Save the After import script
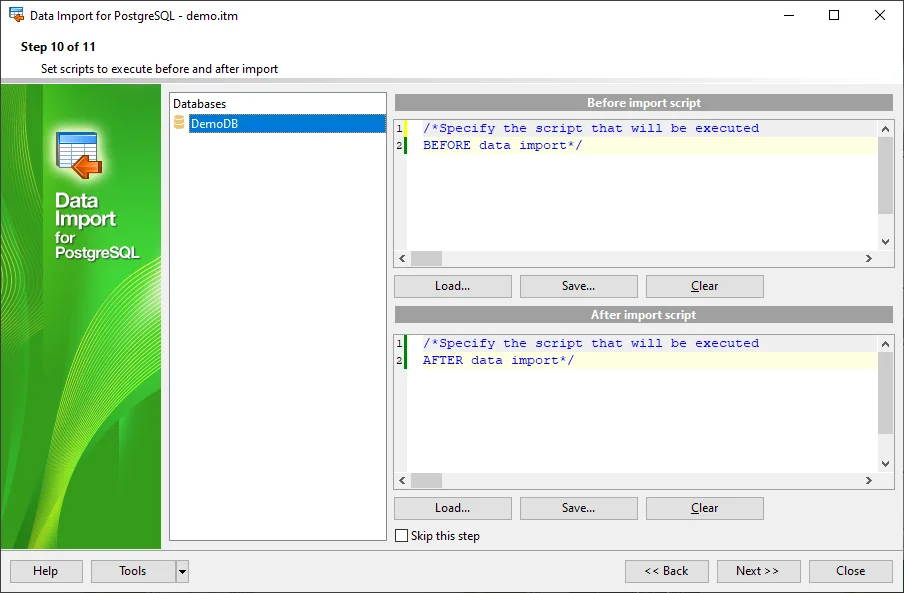Image resolution: width=904 pixels, height=593 pixels. pyautogui.click(x=578, y=508)
